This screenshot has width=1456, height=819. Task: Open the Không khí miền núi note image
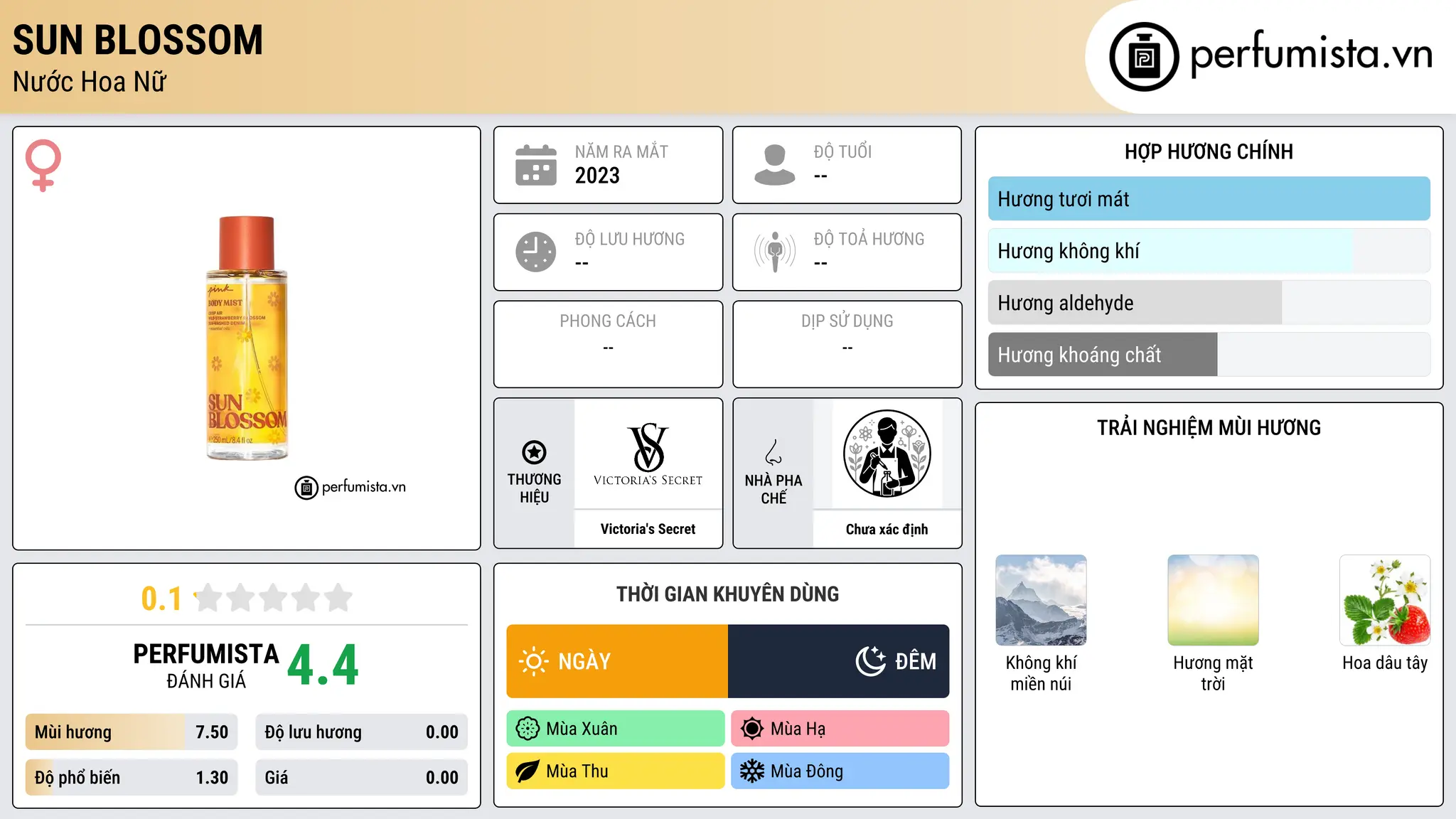(x=1041, y=600)
